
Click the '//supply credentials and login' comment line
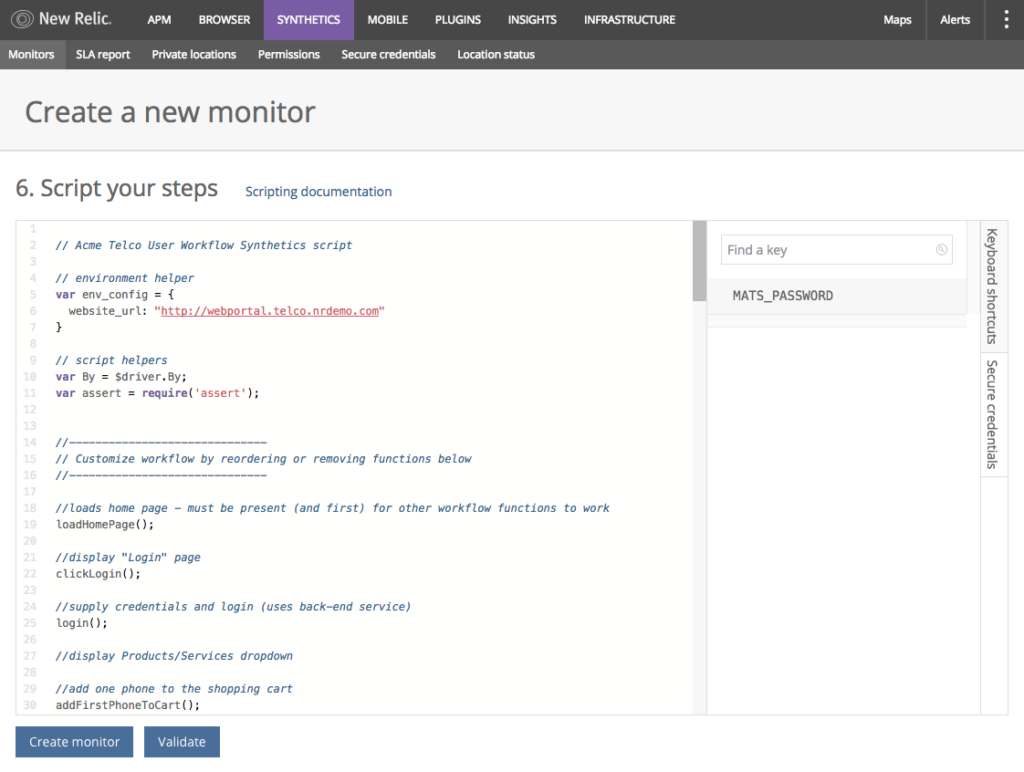pos(233,607)
